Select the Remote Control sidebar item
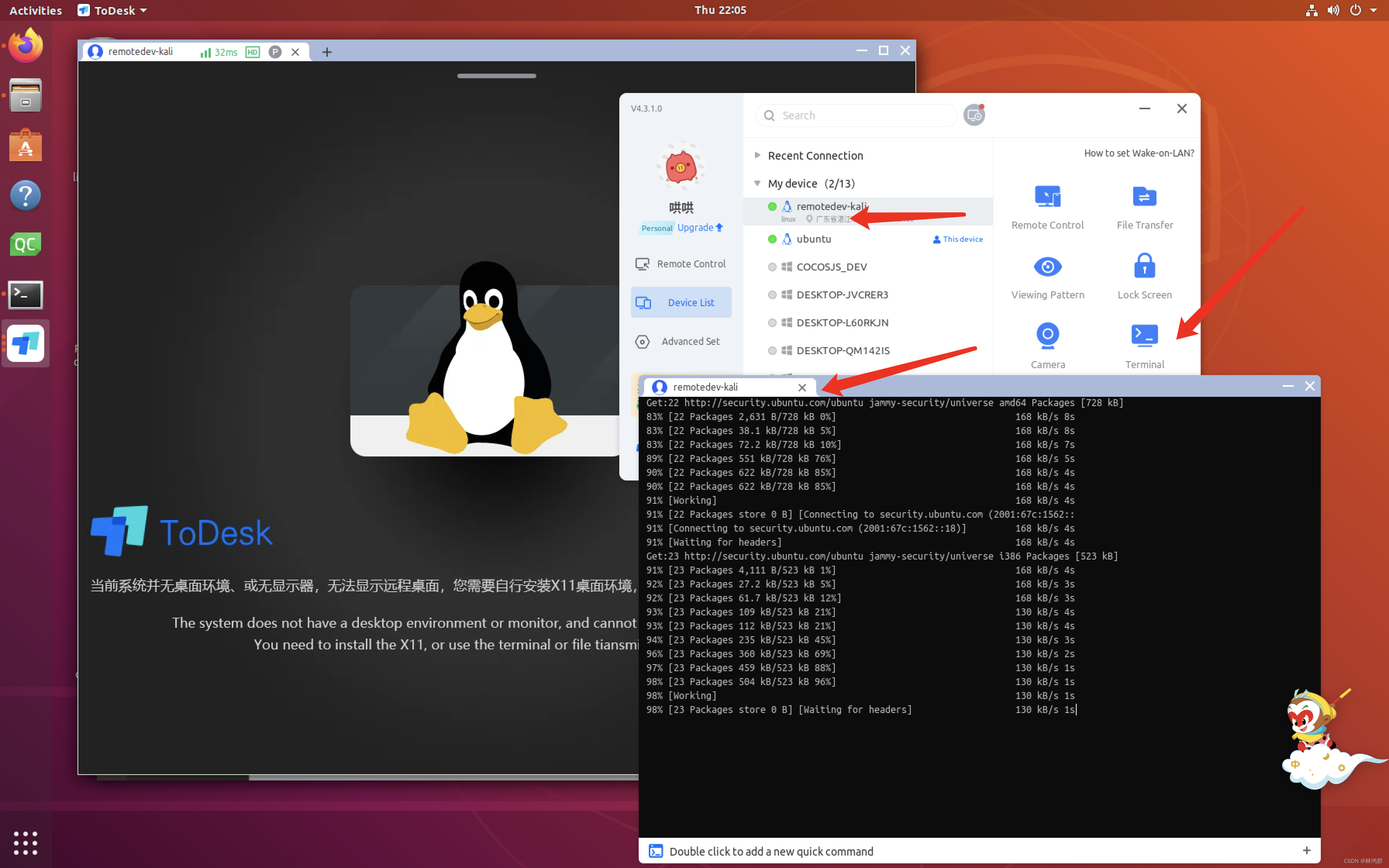Screen dimensions: 1389x868 681,263
